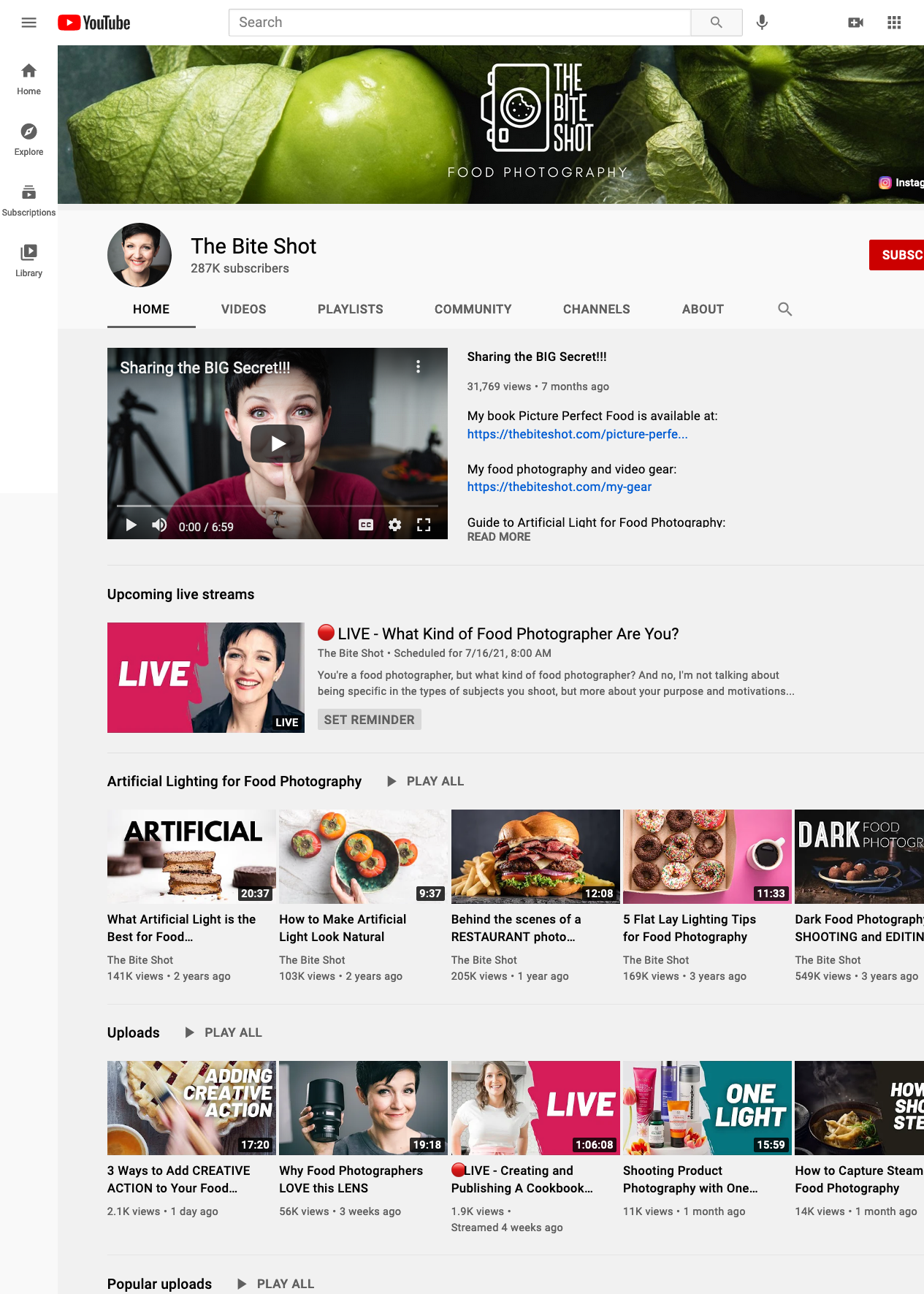The image size is (924, 1294).
Task: Open the Dark Food Photography thumbnail
Action: tap(860, 856)
